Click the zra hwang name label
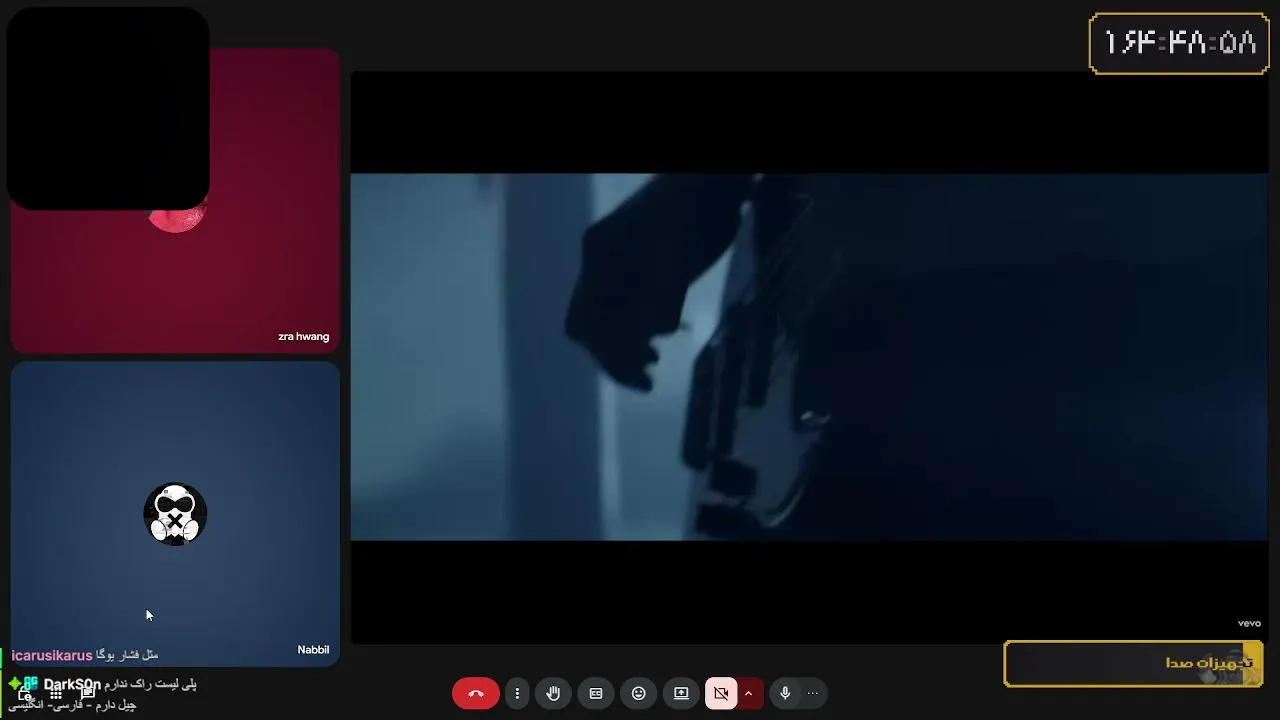This screenshot has width=1280, height=720. [x=303, y=337]
